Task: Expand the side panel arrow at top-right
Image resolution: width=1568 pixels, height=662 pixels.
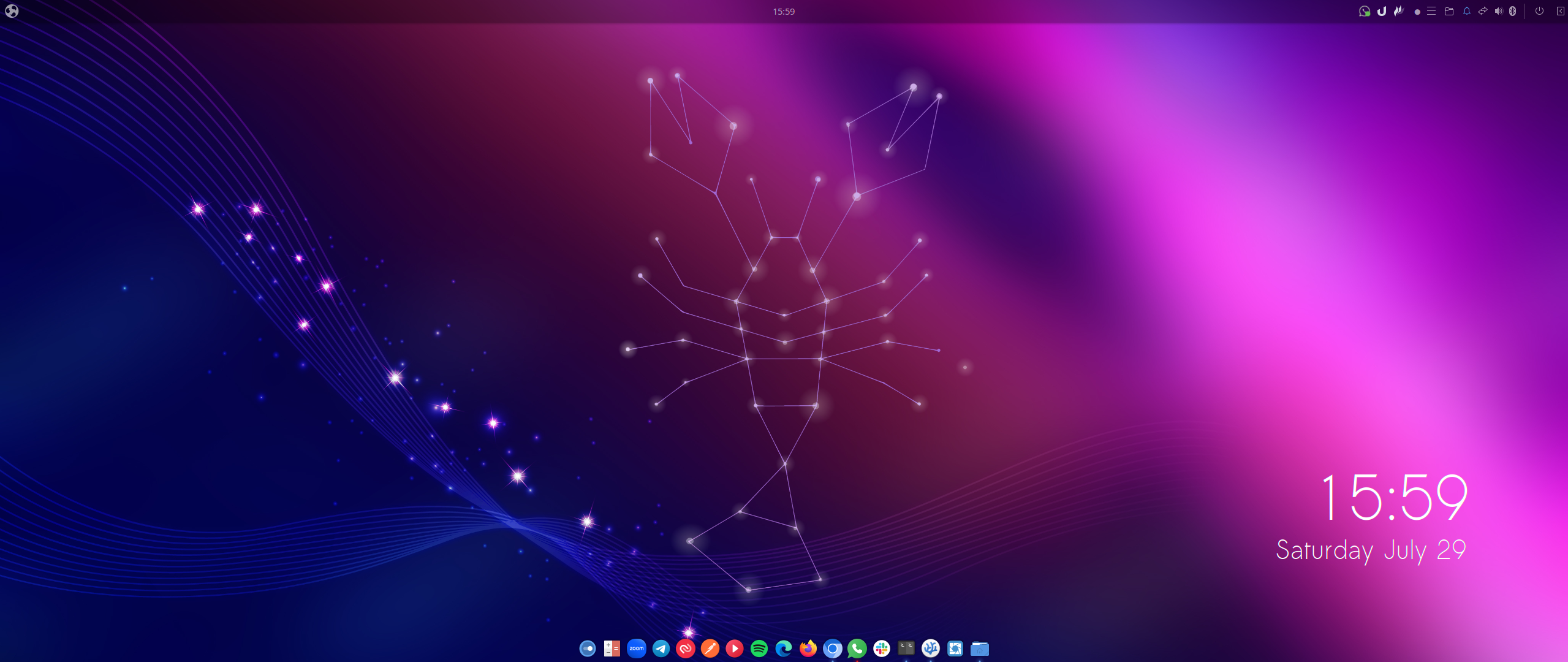Action: 1560,11
